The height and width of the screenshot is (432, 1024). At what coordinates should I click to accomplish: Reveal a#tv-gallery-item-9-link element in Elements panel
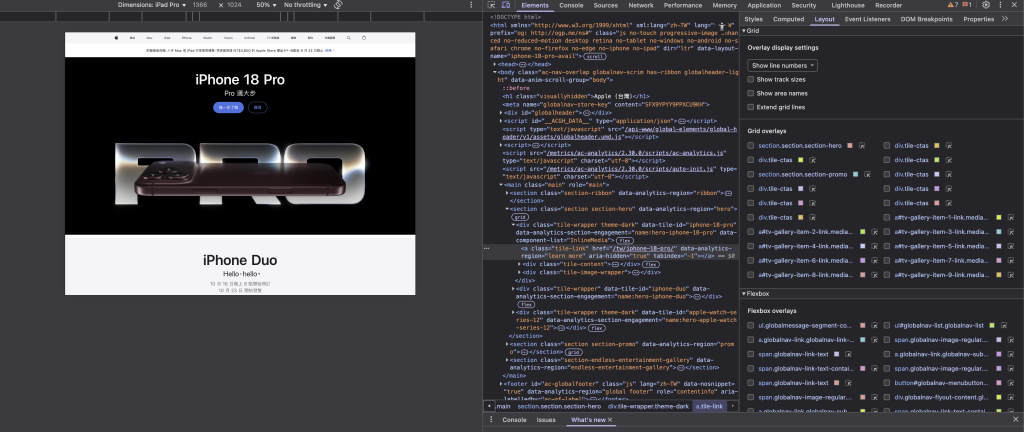point(1011,275)
